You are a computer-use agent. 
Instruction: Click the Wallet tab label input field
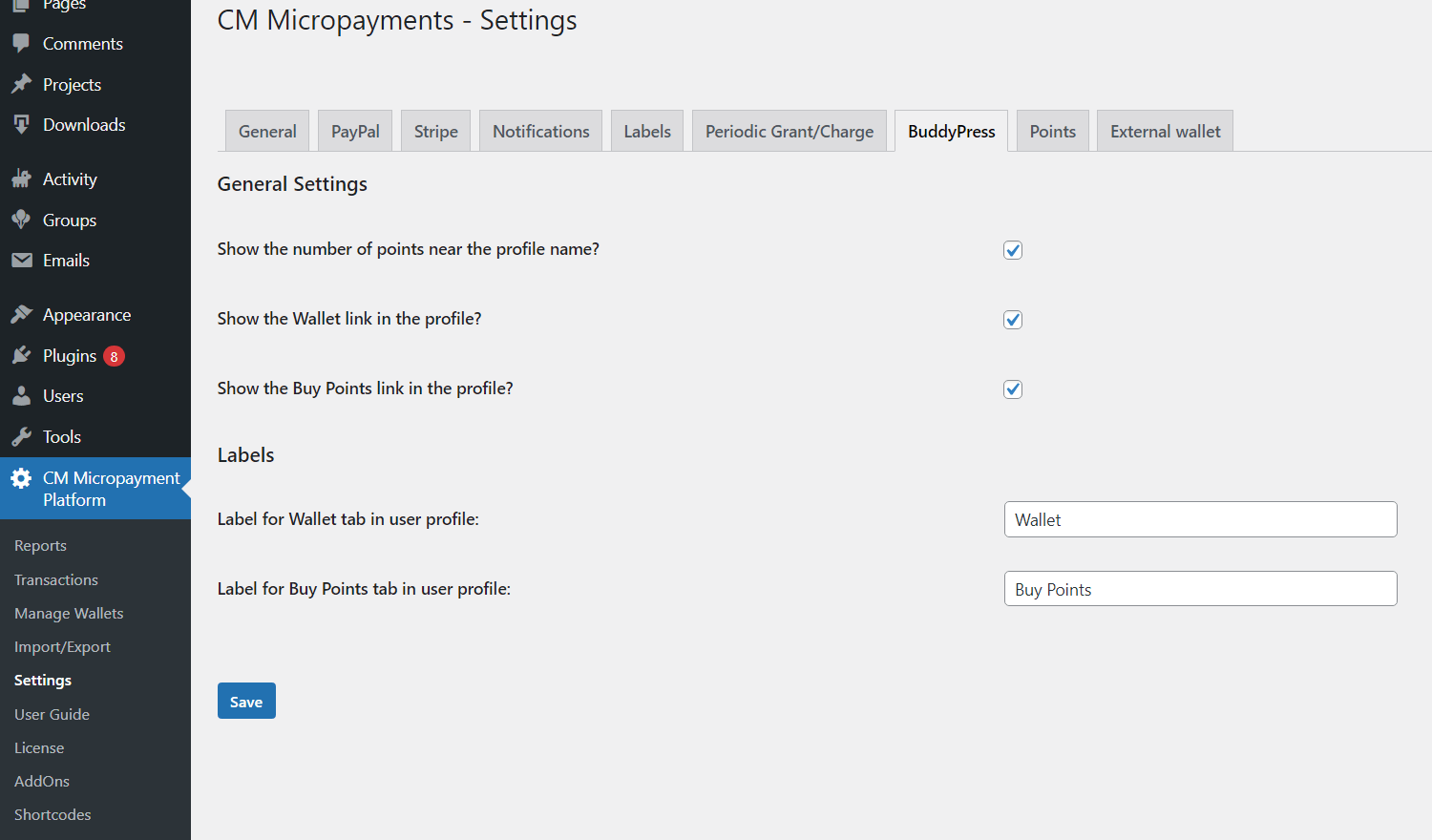[x=1200, y=520]
